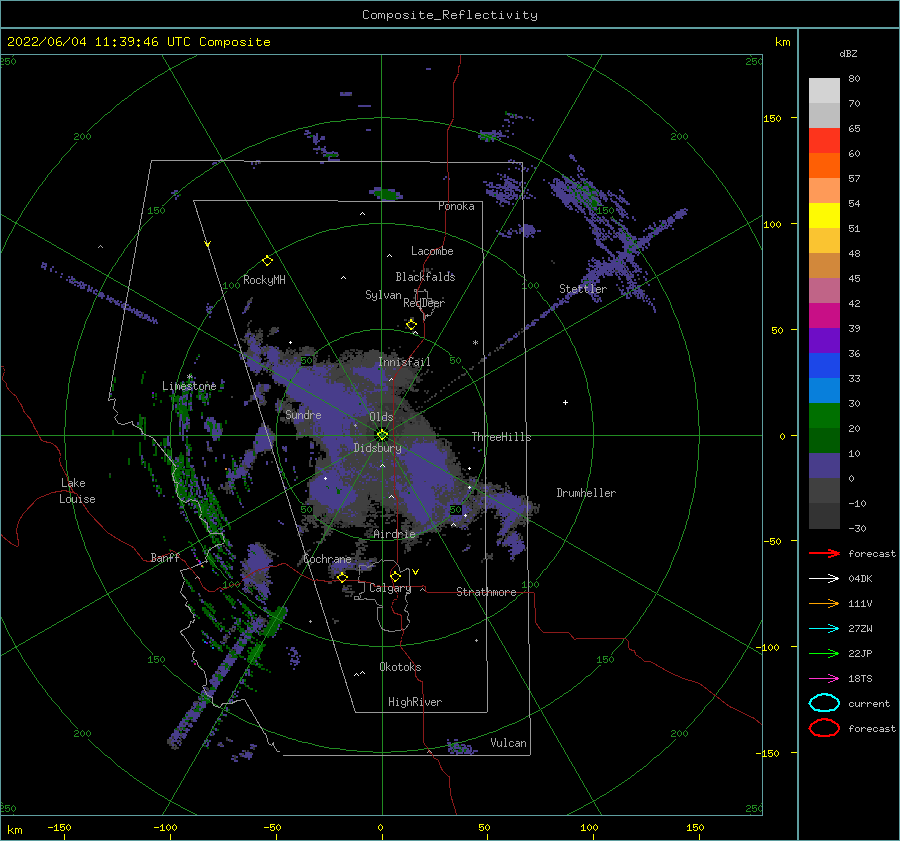Click the current legend label
This screenshot has width=900, height=841.
(869, 703)
